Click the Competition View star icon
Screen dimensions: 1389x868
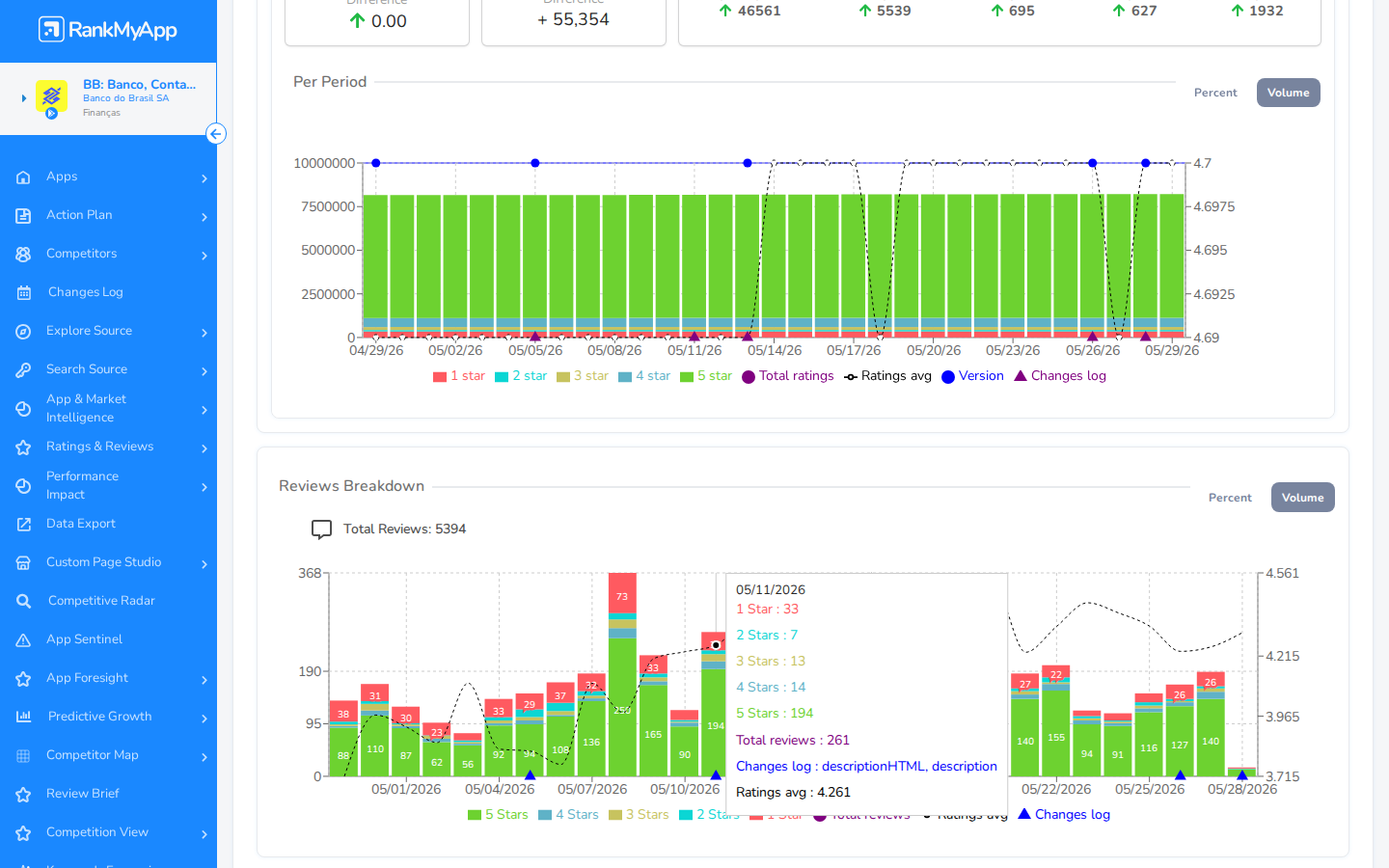click(24, 832)
